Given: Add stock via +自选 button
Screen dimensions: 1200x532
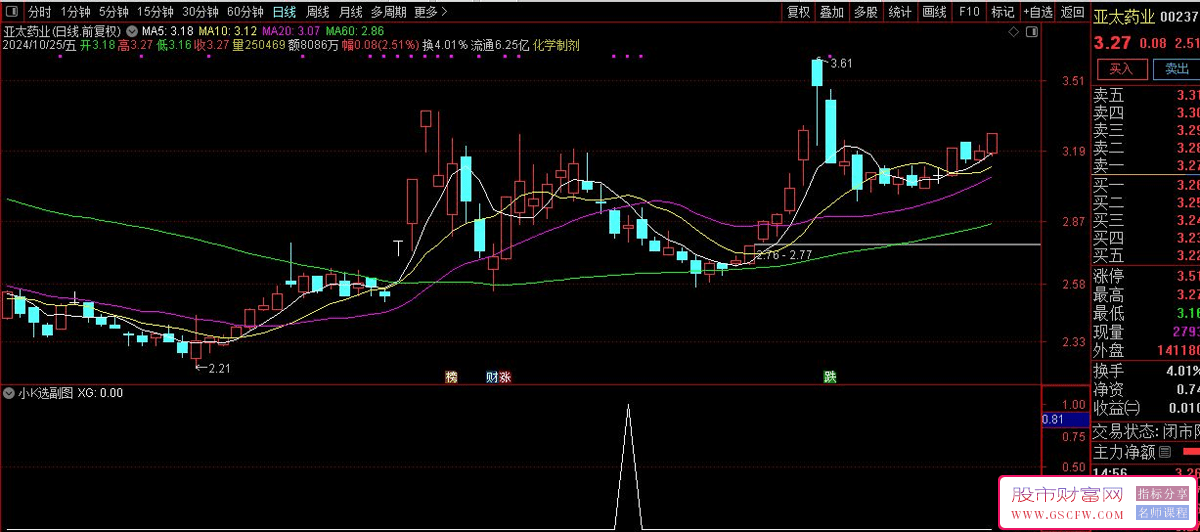Looking at the screenshot, I should point(1037,12).
